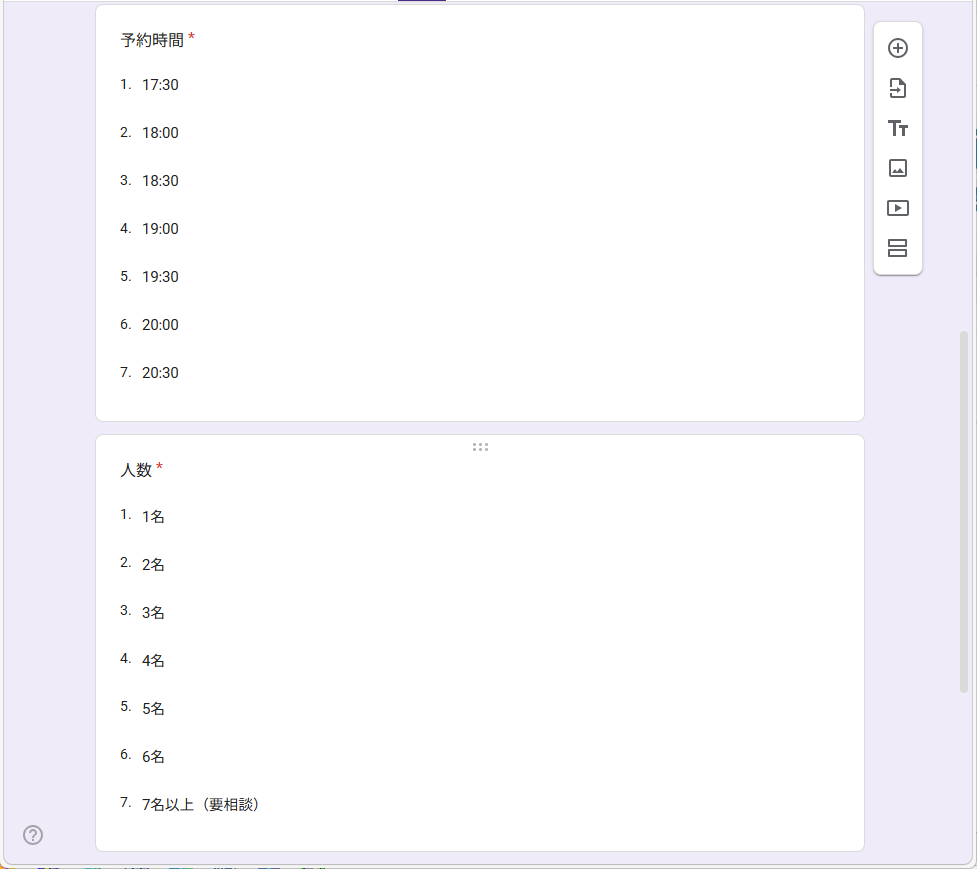The width and height of the screenshot is (977, 869).
Task: Edit the 2名 choice text
Action: 155,564
